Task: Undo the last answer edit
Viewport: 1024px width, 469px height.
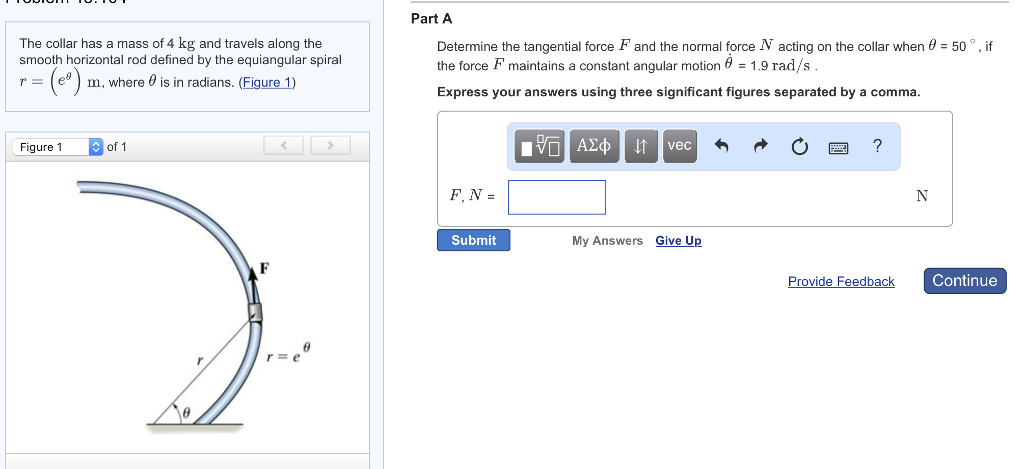Action: tap(722, 147)
